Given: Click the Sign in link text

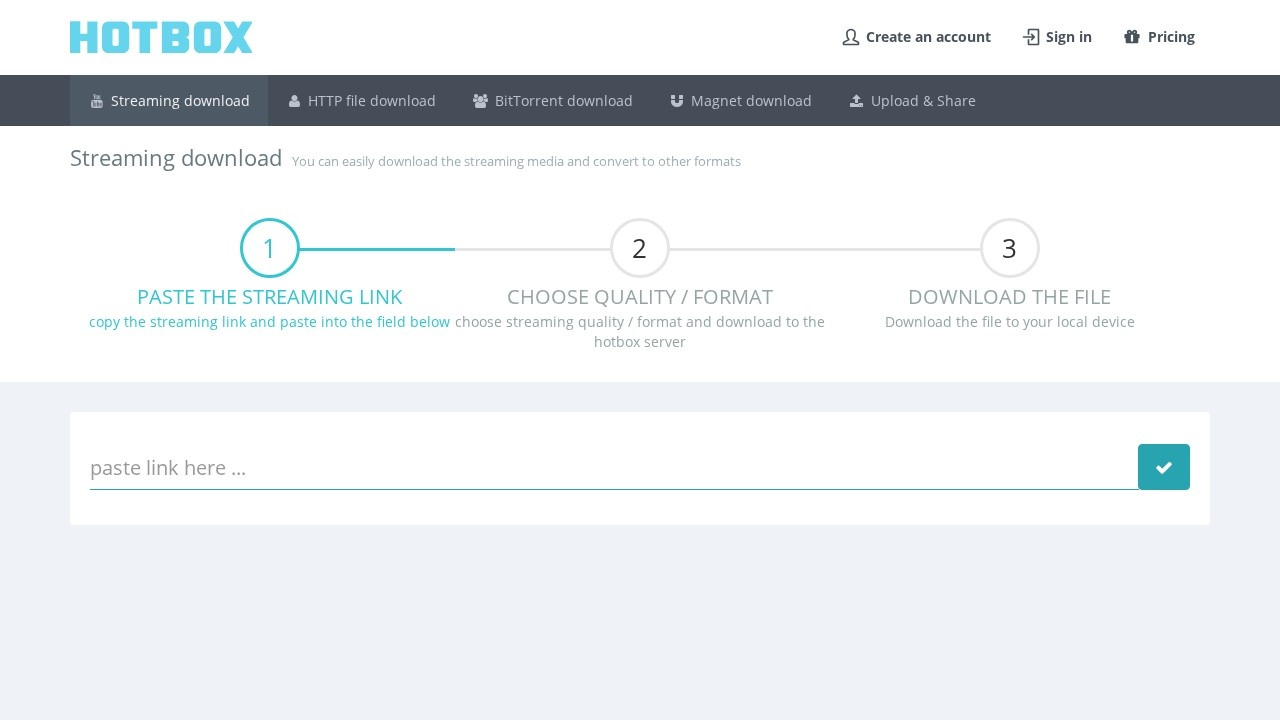Looking at the screenshot, I should (1068, 37).
